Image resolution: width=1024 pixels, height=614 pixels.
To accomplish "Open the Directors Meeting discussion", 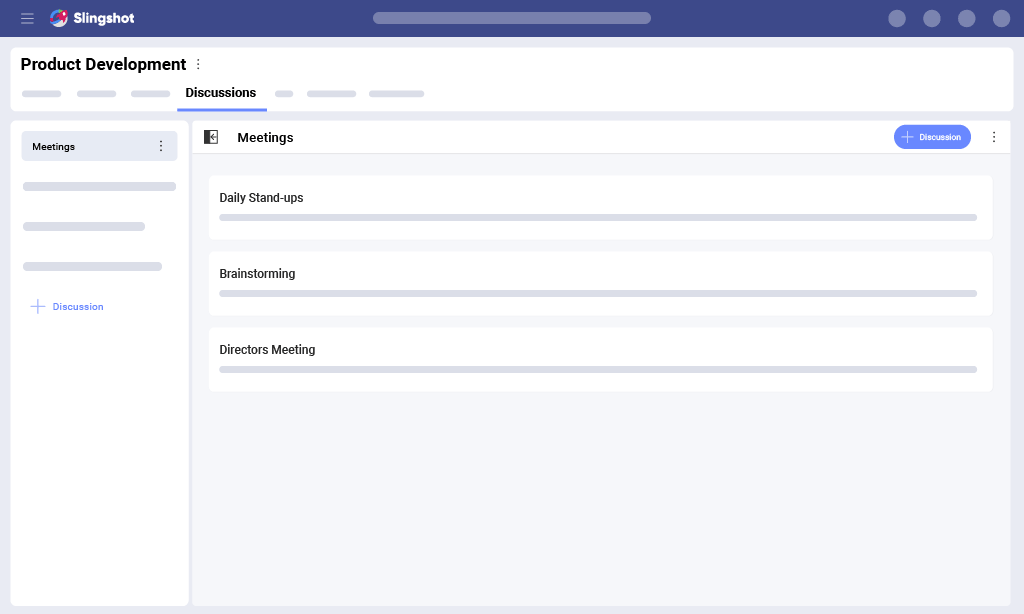I will [599, 359].
